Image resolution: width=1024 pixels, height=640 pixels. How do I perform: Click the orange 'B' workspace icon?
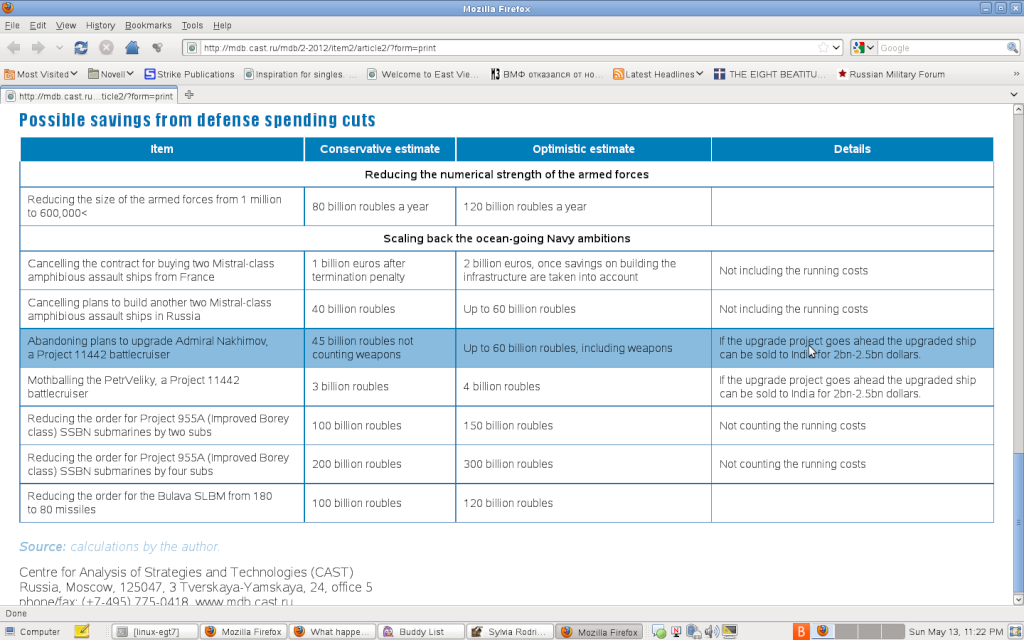click(801, 632)
